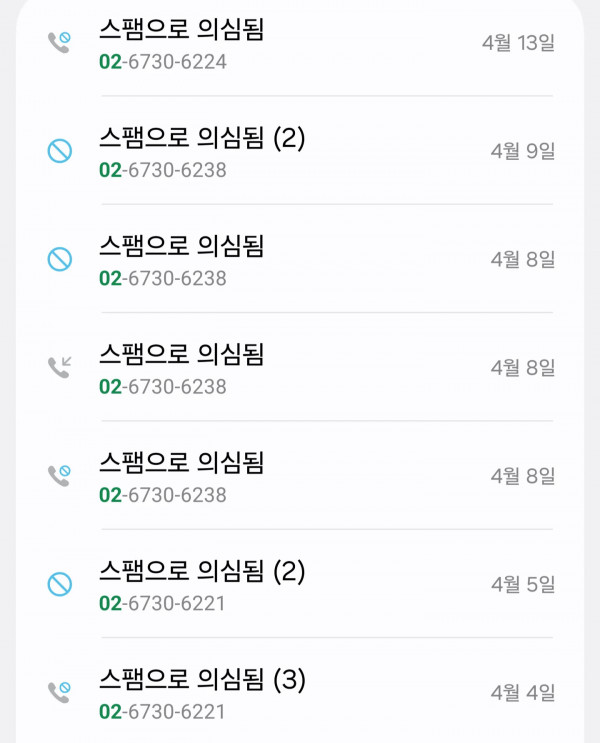Viewport: 600px width, 743px height.
Task: Open the 스팸으로 의심됨 (2) entry from 4월 9일
Action: pos(201,138)
